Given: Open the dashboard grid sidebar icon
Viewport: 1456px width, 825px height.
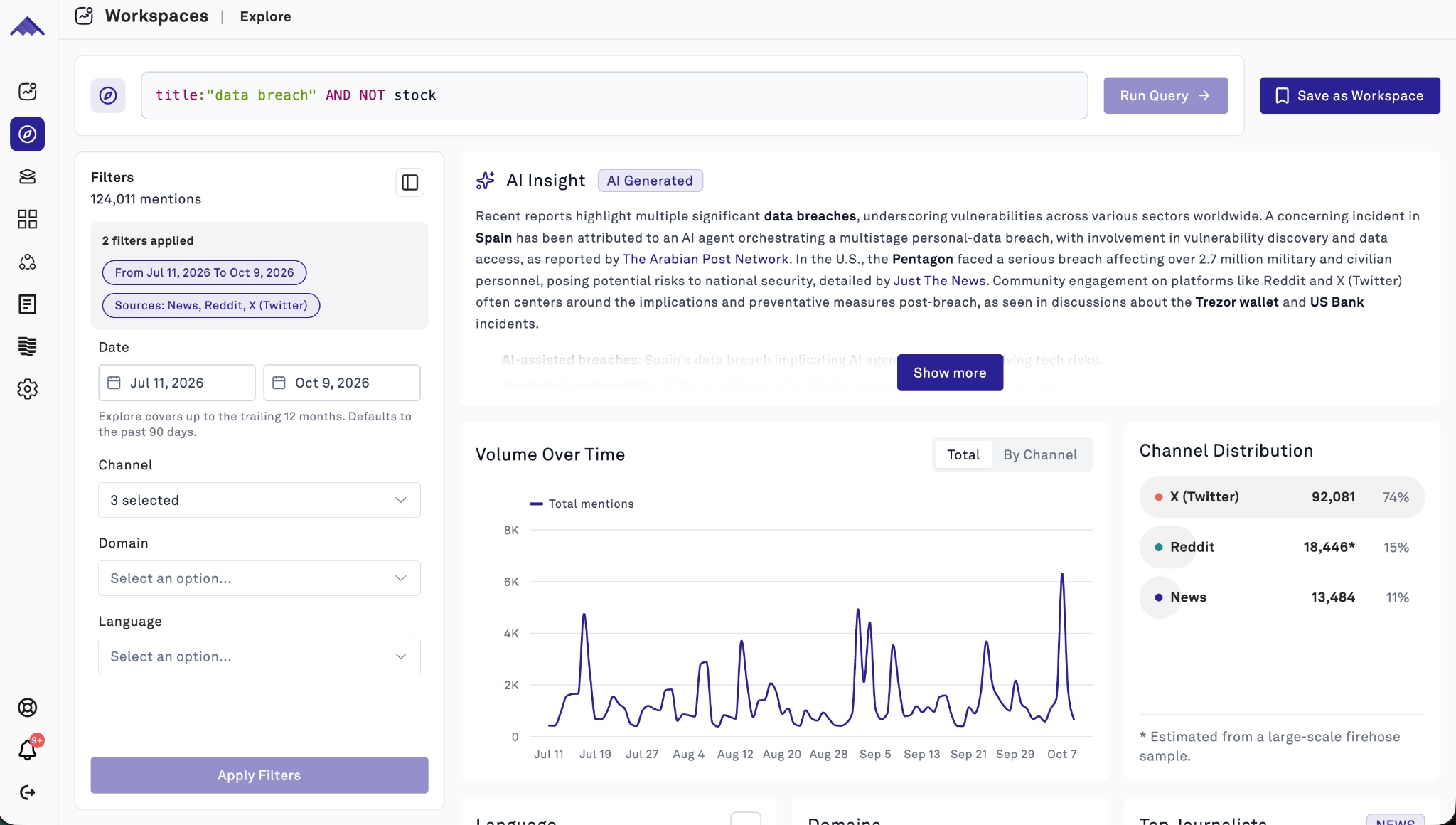Looking at the screenshot, I should [x=27, y=219].
